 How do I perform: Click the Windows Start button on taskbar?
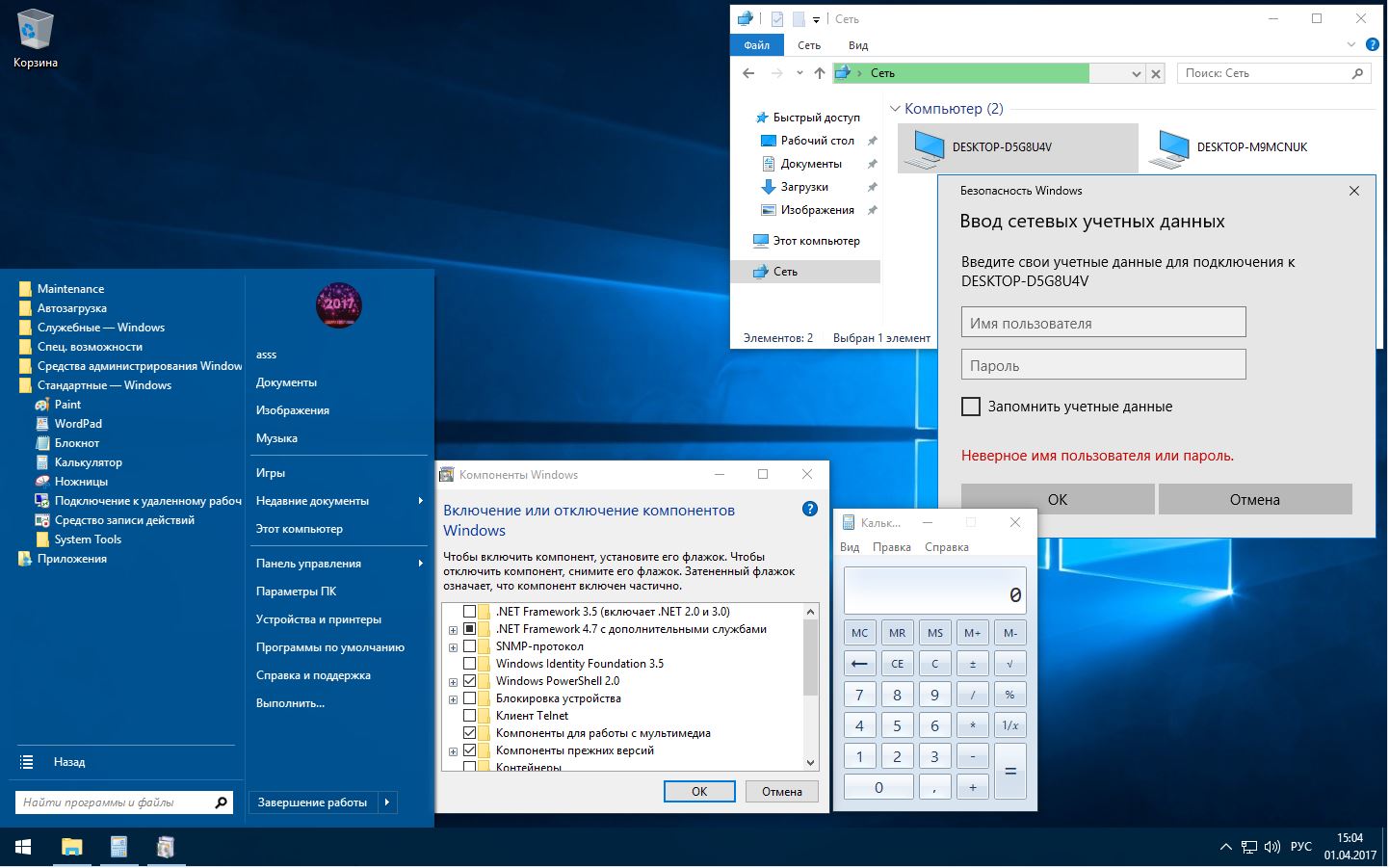click(23, 847)
